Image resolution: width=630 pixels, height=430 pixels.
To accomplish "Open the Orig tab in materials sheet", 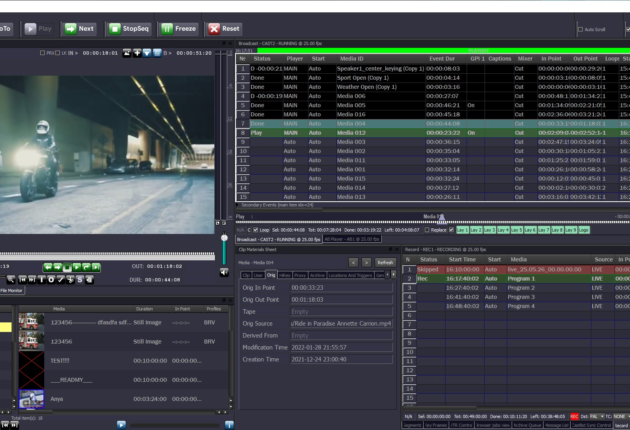I will 271,275.
